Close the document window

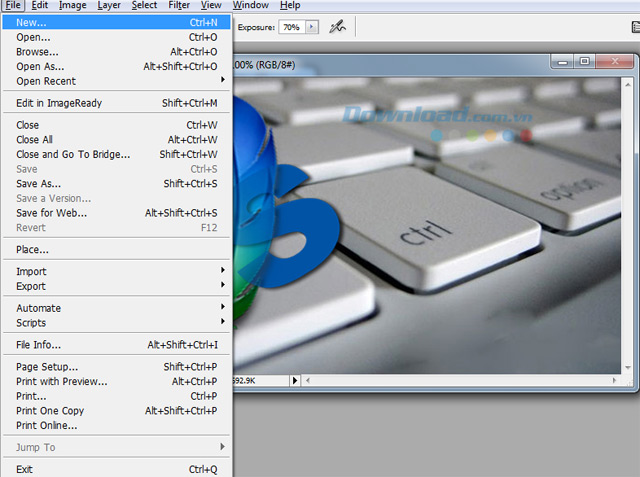(x=615, y=62)
